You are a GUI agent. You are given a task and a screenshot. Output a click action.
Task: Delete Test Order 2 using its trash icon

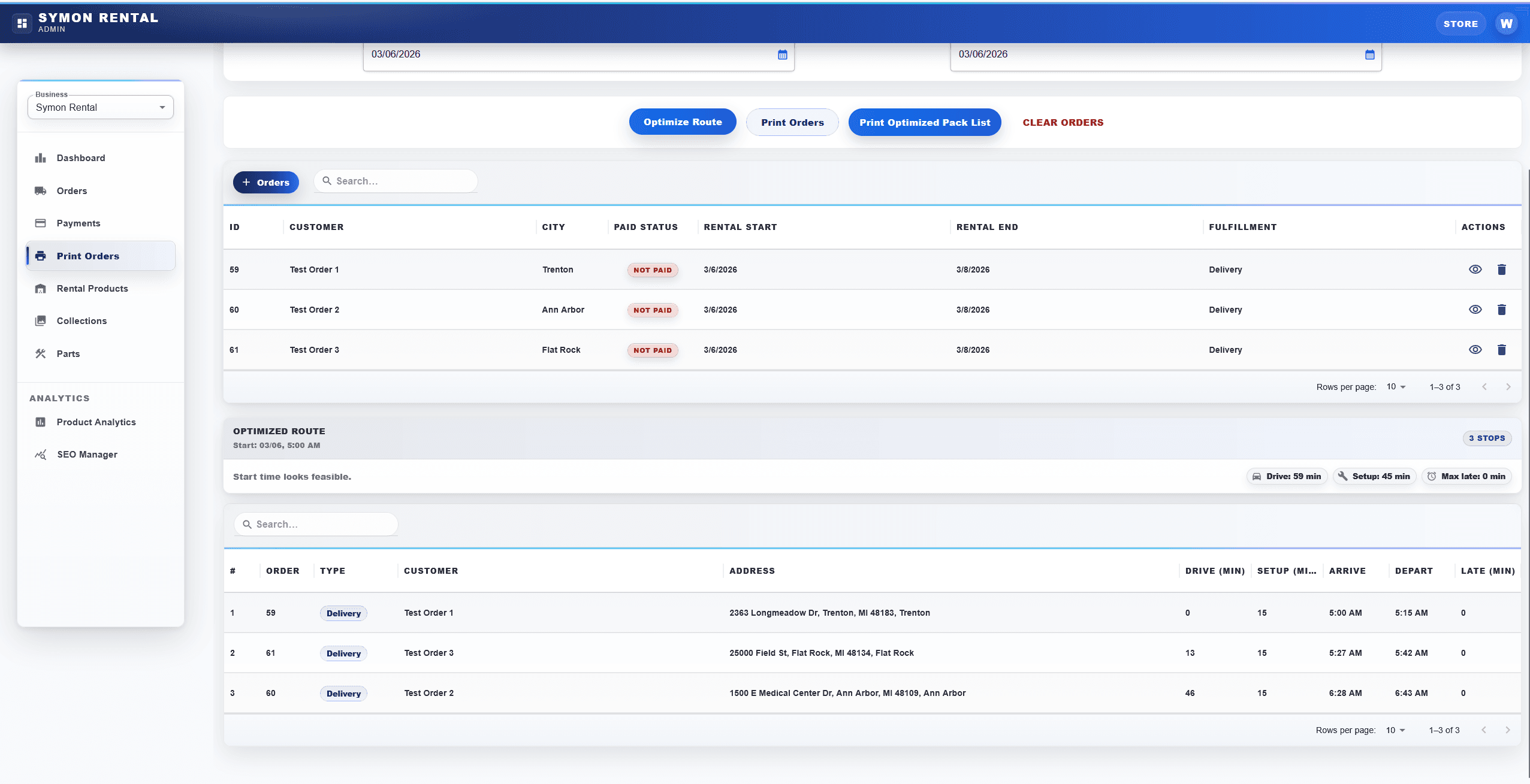coord(1502,310)
